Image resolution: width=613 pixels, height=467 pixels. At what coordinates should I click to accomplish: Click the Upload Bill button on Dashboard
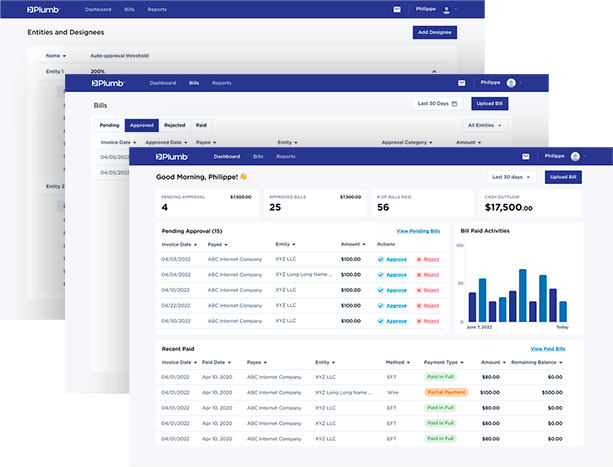[564, 177]
